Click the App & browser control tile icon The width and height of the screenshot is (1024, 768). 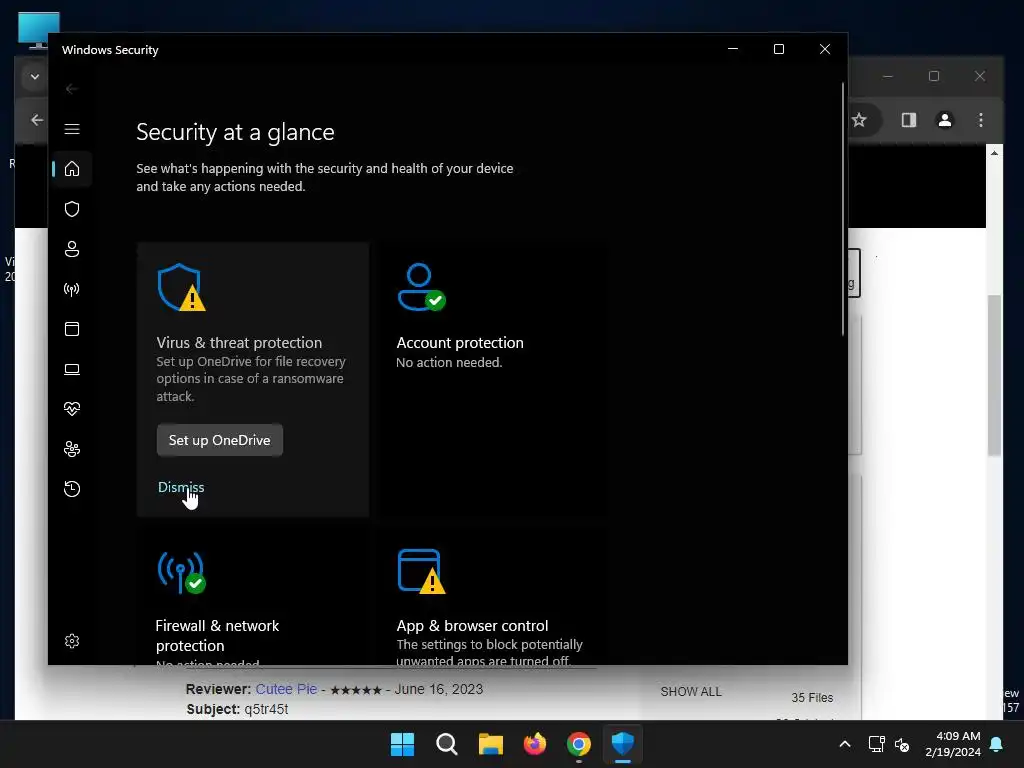click(x=421, y=572)
